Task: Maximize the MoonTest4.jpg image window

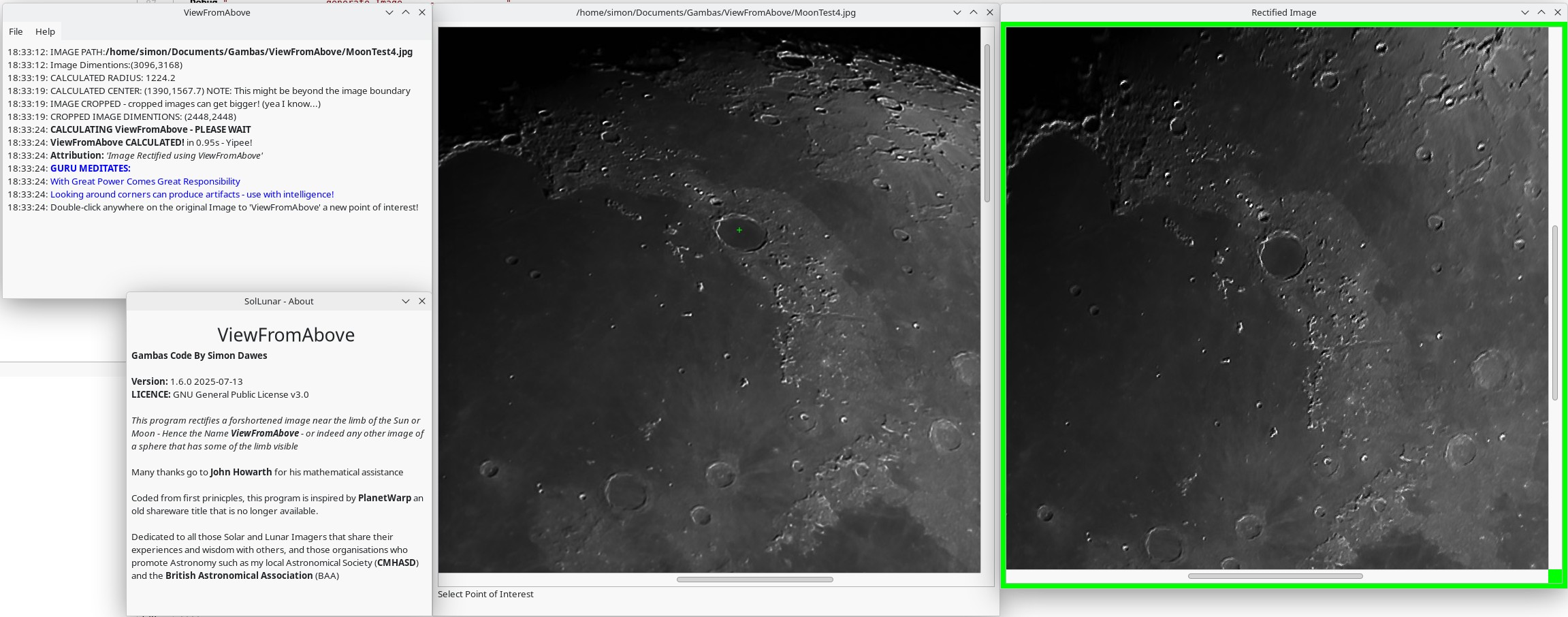Action: [x=974, y=12]
